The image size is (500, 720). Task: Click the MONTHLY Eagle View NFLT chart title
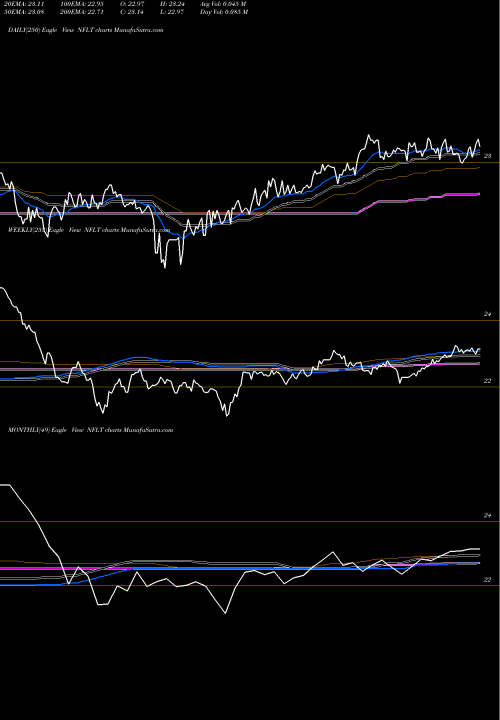90,430
